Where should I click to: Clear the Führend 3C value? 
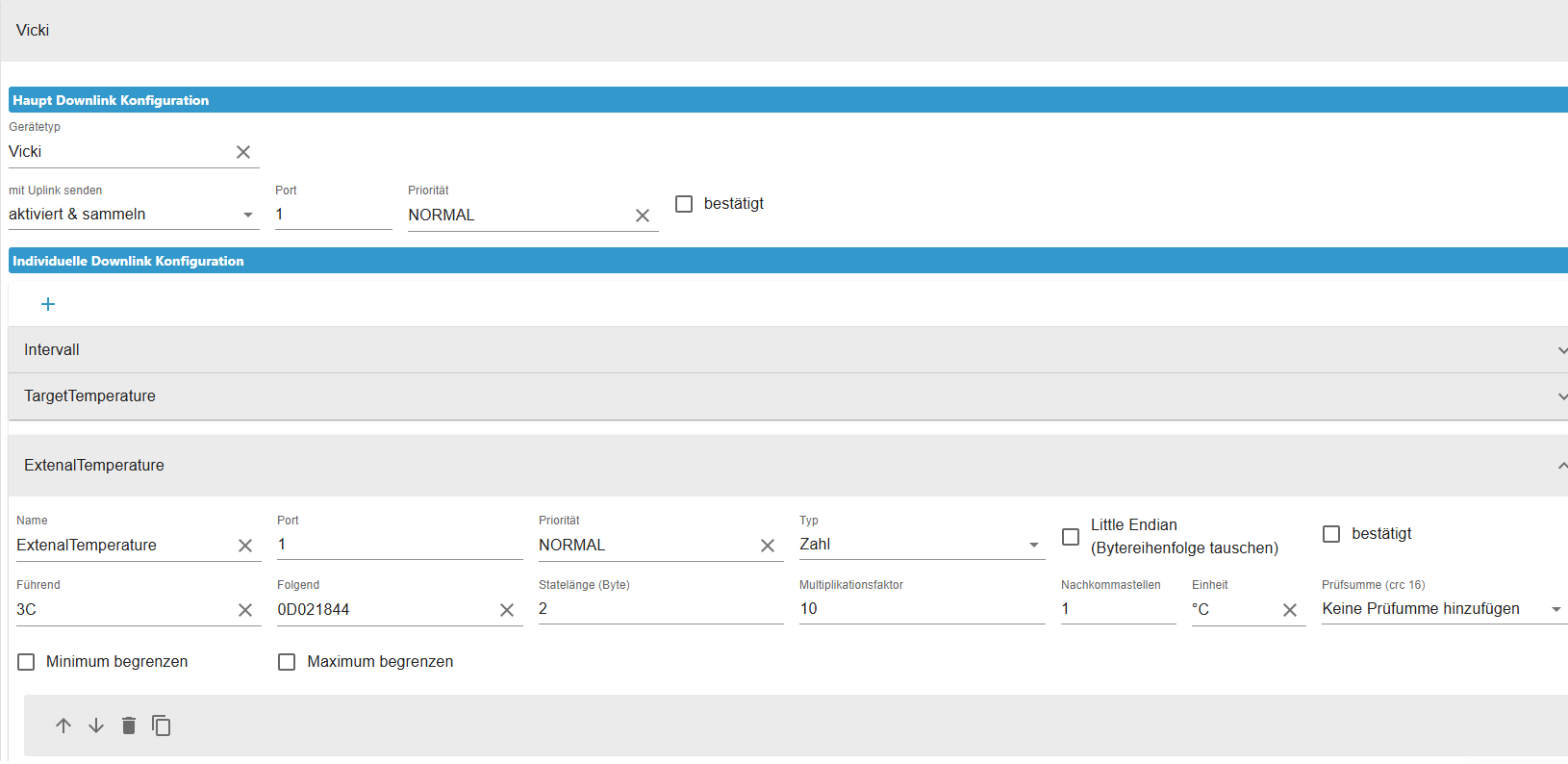click(x=245, y=610)
